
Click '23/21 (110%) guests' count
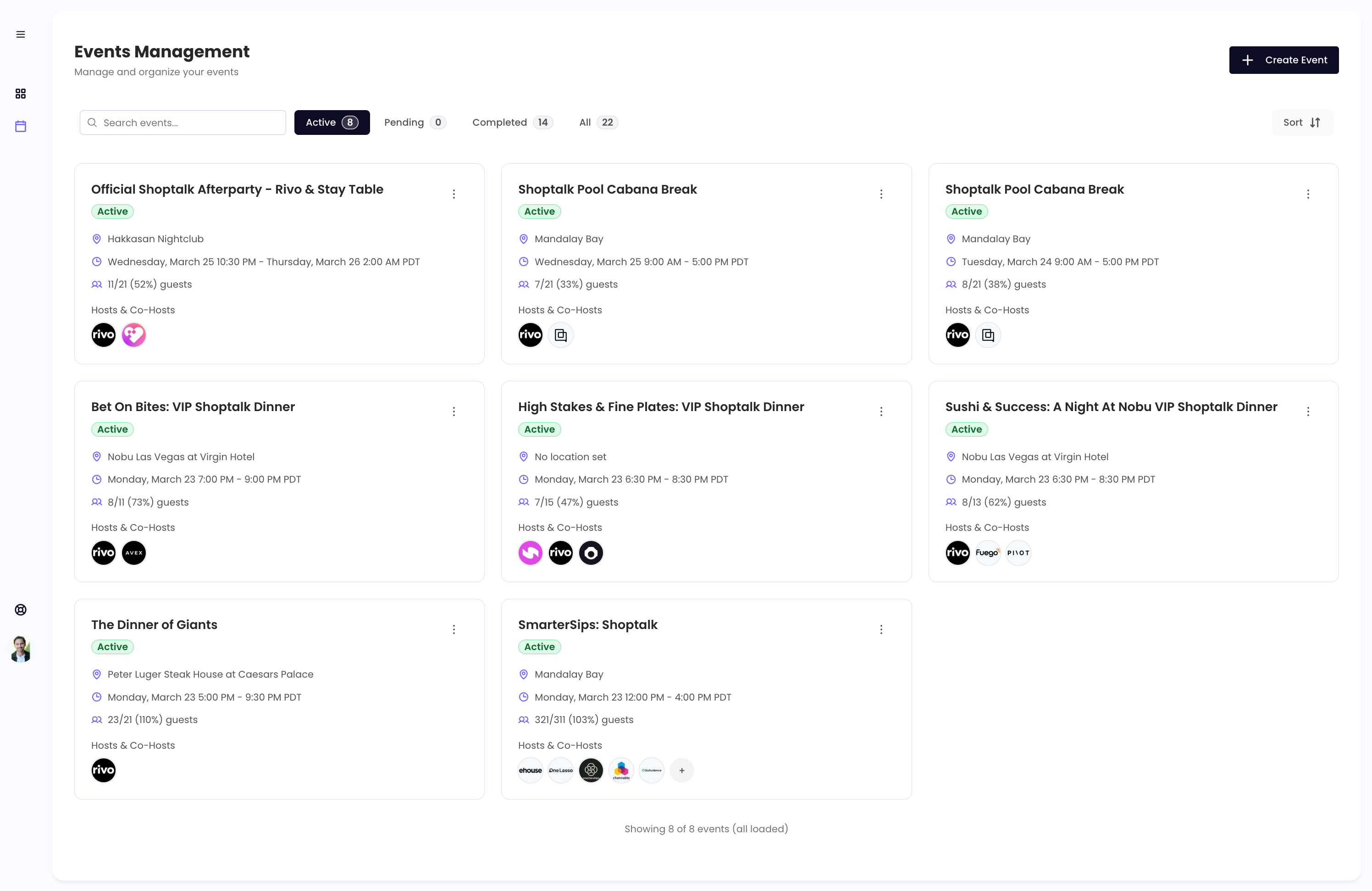point(153,720)
